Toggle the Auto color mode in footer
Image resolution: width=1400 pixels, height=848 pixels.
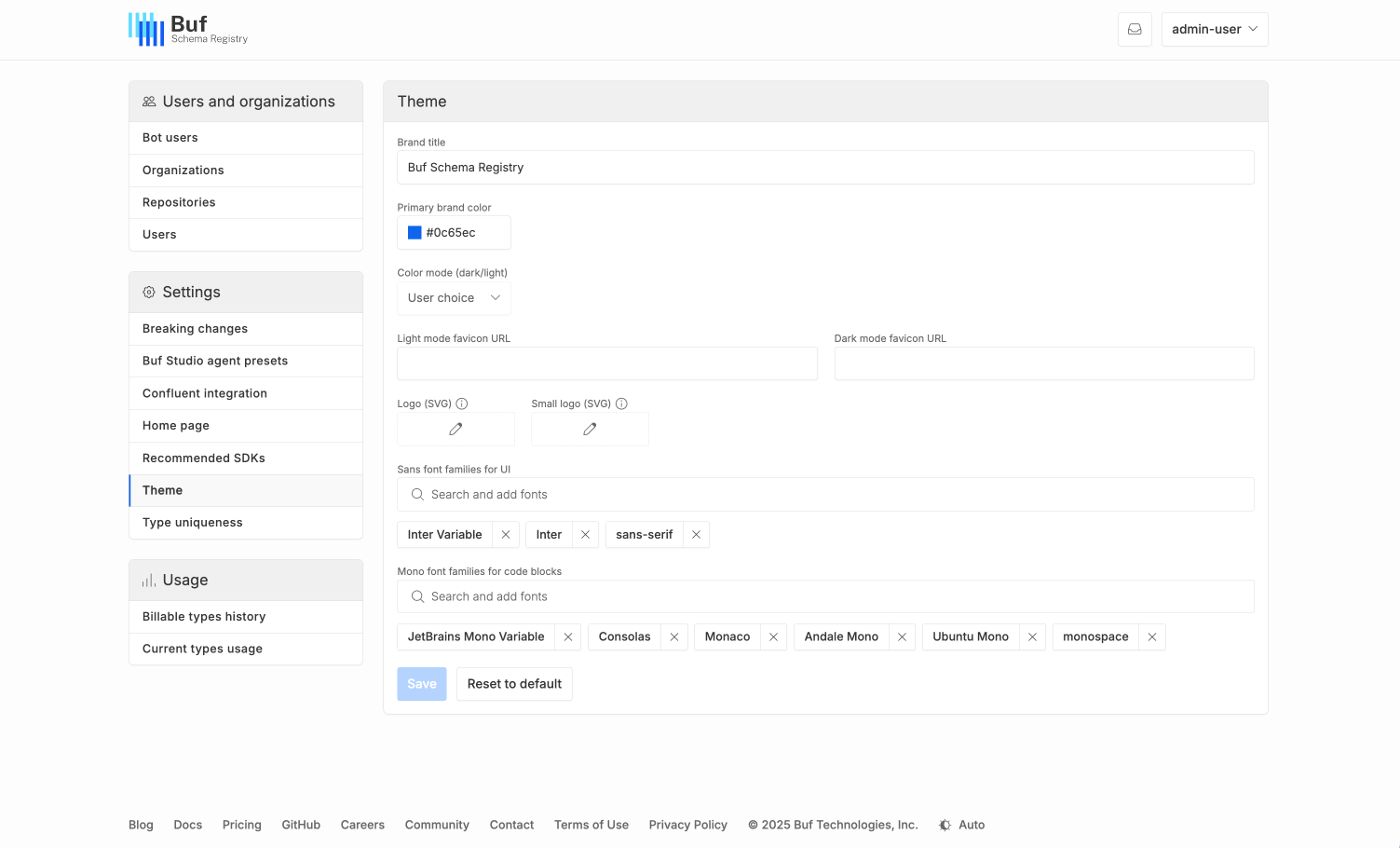pyautogui.click(x=961, y=825)
